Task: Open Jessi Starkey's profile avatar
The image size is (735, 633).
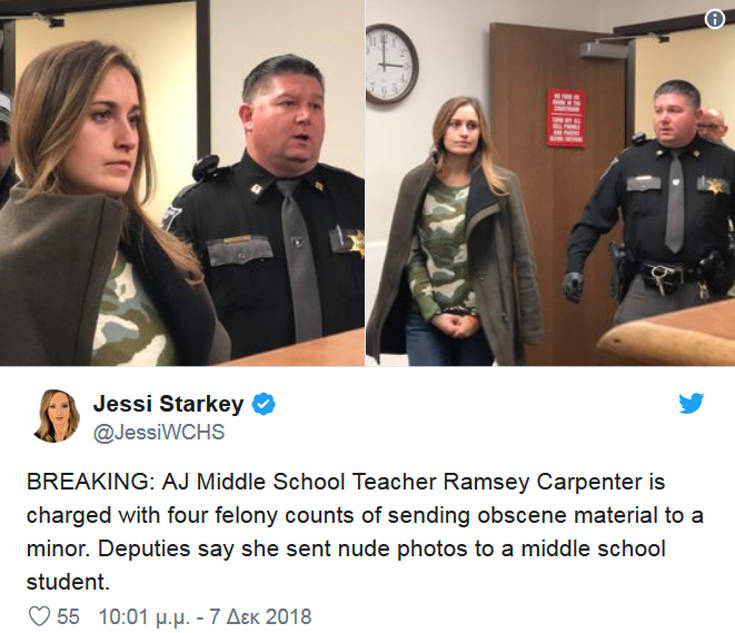Action: (57, 416)
